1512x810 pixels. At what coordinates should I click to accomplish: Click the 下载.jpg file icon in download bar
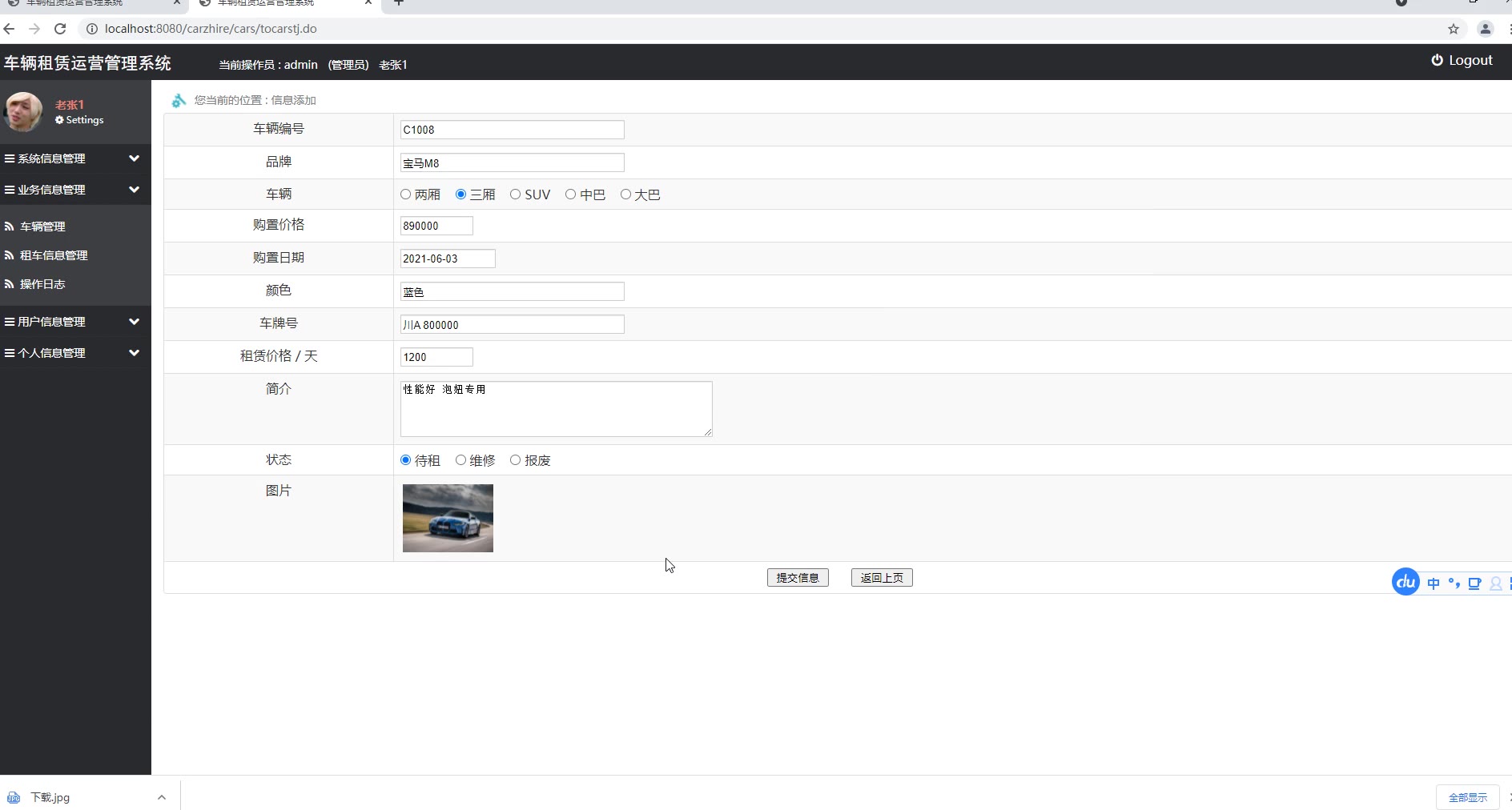point(14,797)
